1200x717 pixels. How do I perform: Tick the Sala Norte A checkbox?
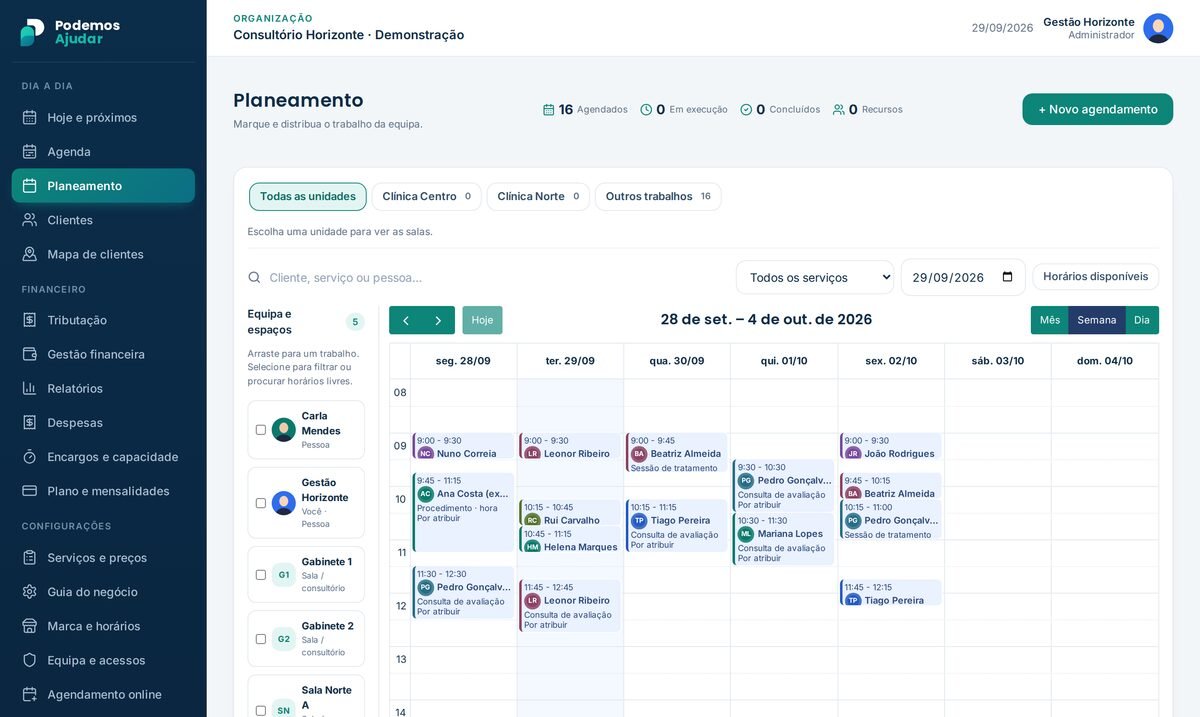[x=261, y=710]
